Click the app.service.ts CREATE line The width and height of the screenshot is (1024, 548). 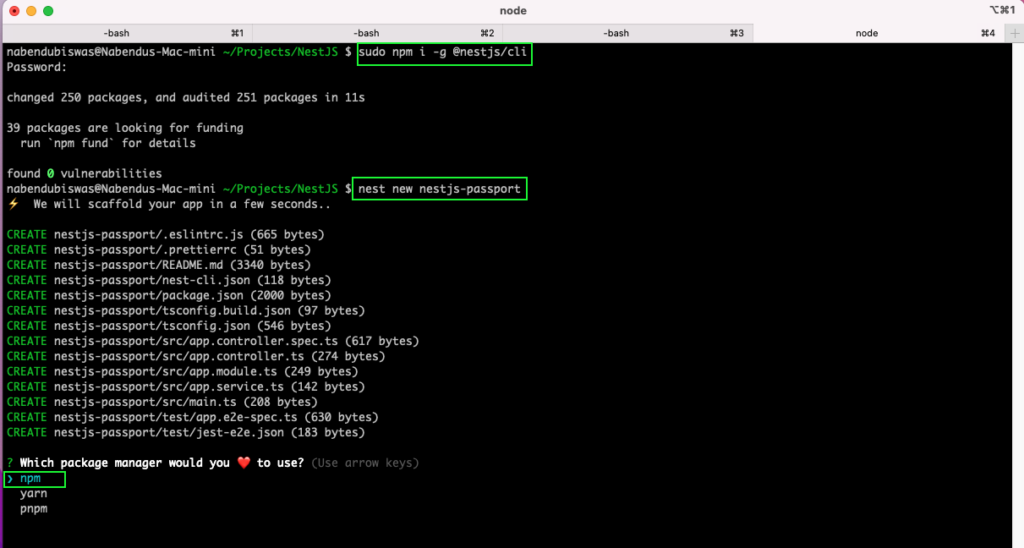[185, 387]
